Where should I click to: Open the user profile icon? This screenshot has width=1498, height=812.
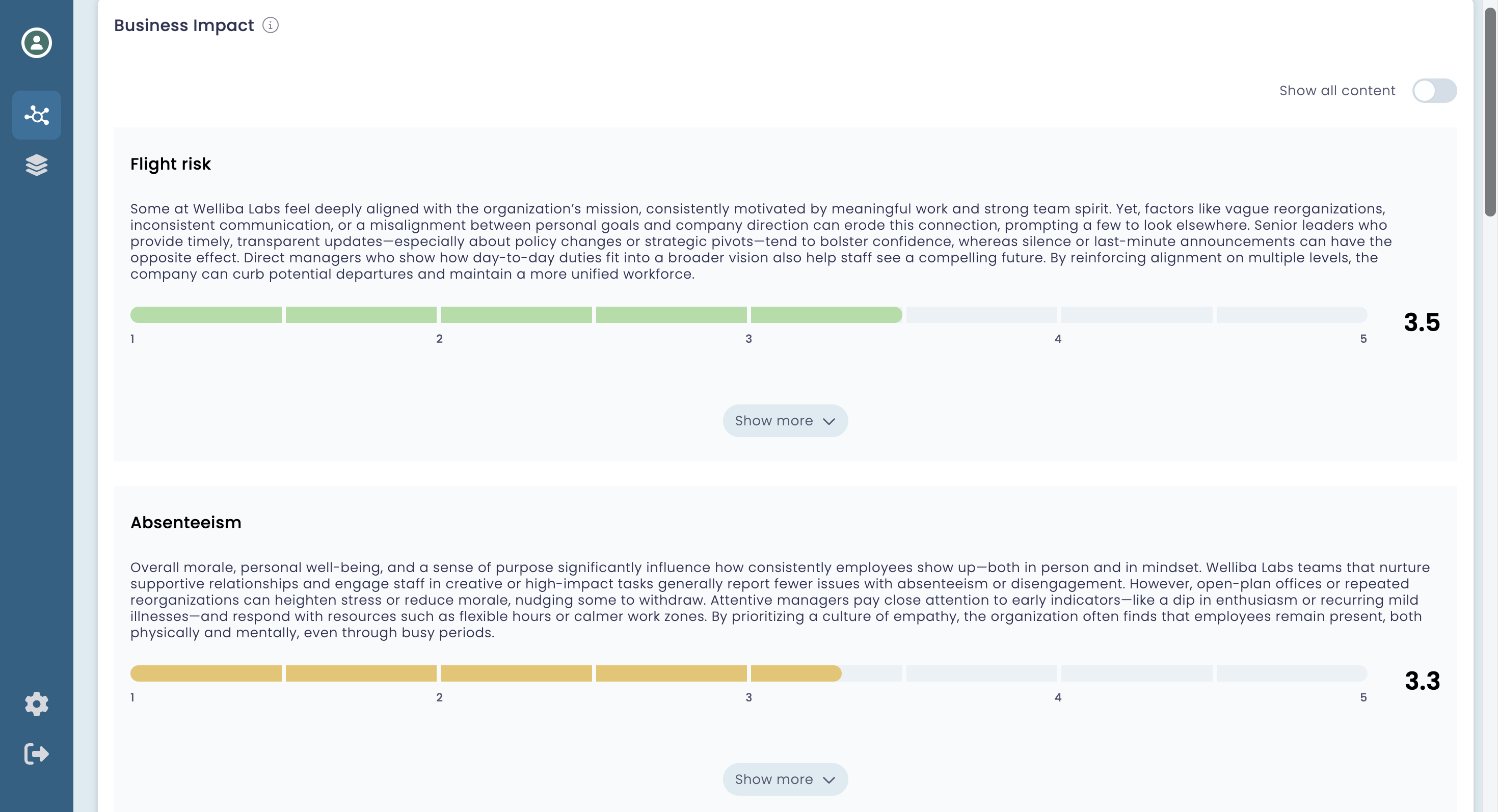pos(37,42)
